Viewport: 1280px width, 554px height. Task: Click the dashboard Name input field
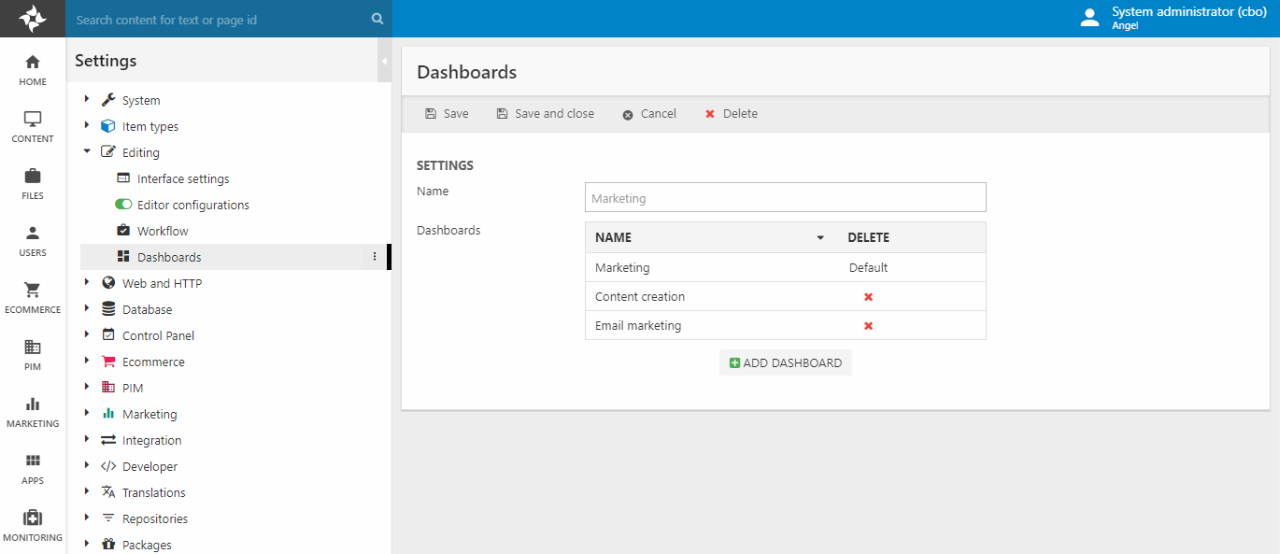785,198
